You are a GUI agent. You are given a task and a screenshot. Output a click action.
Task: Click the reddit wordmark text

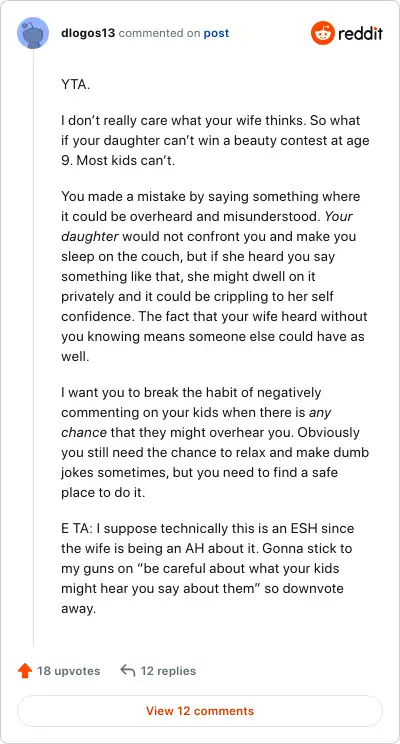coord(361,33)
